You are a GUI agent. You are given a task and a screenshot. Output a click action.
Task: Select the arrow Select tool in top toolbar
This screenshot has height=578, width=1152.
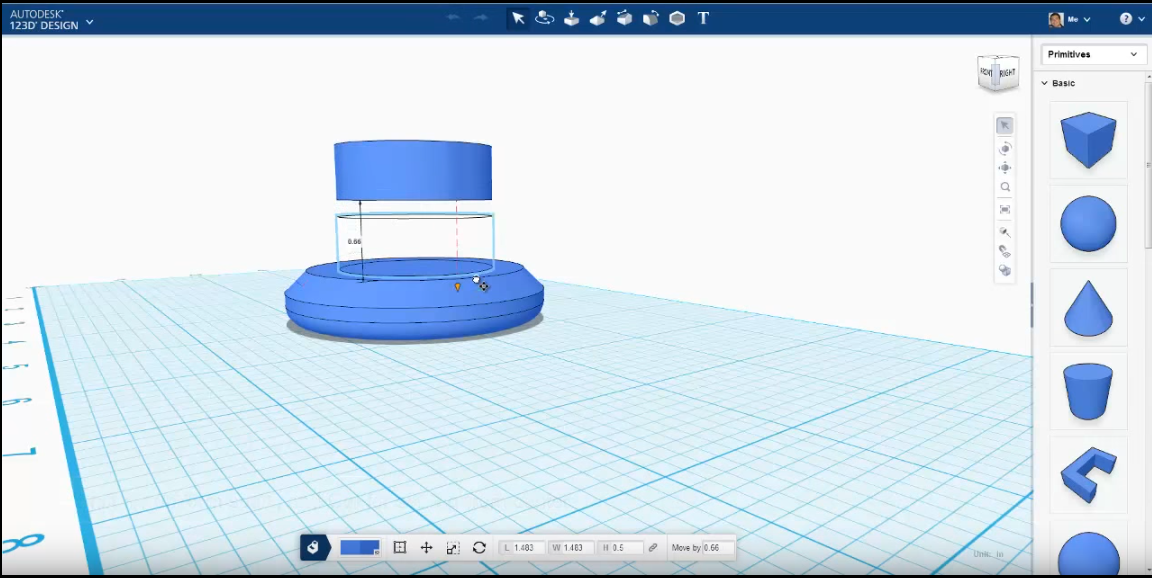click(518, 18)
